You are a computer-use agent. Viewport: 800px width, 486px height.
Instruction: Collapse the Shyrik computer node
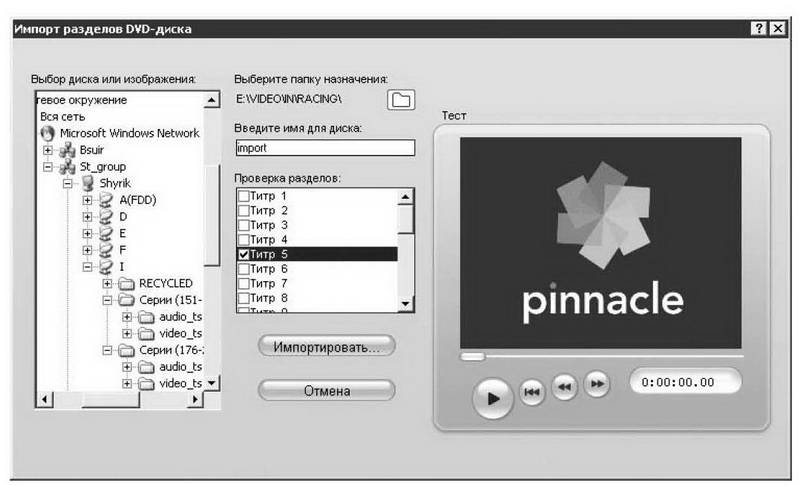tap(67, 184)
